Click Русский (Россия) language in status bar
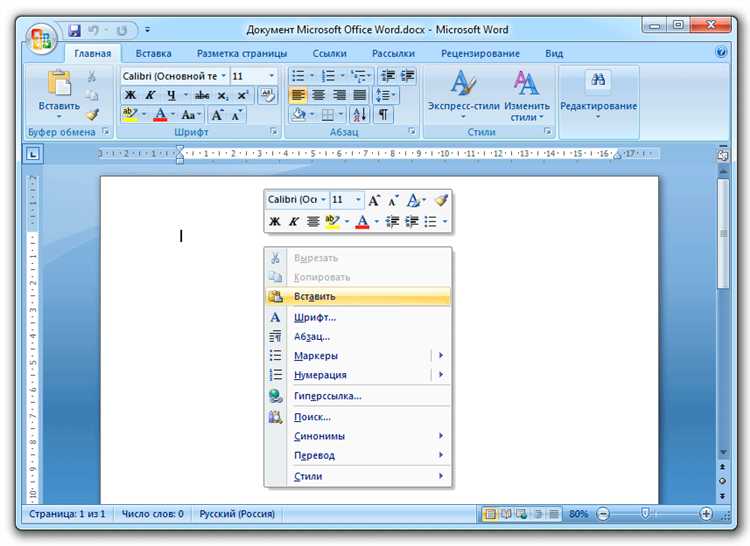The width and height of the screenshot is (750, 546). pos(237,514)
